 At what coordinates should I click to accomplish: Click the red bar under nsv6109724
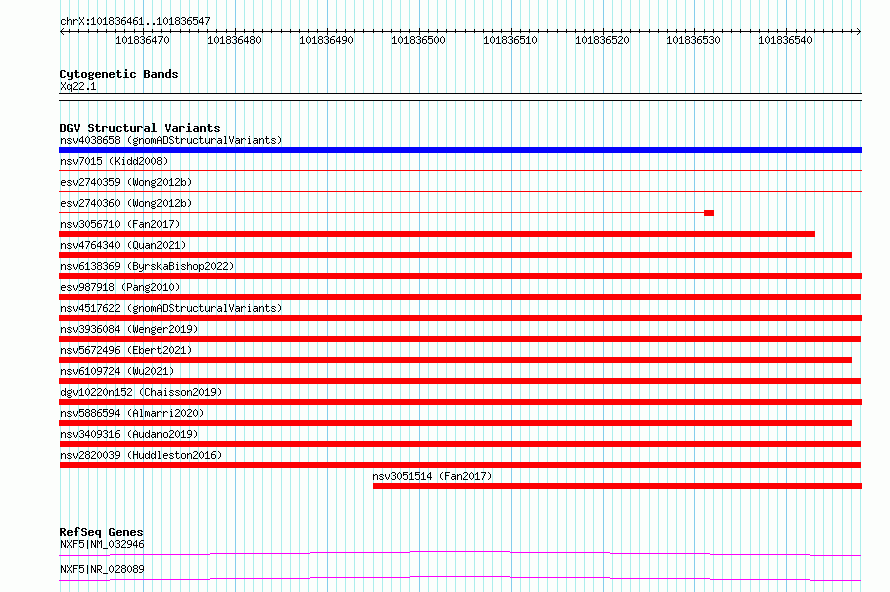pyautogui.click(x=460, y=381)
